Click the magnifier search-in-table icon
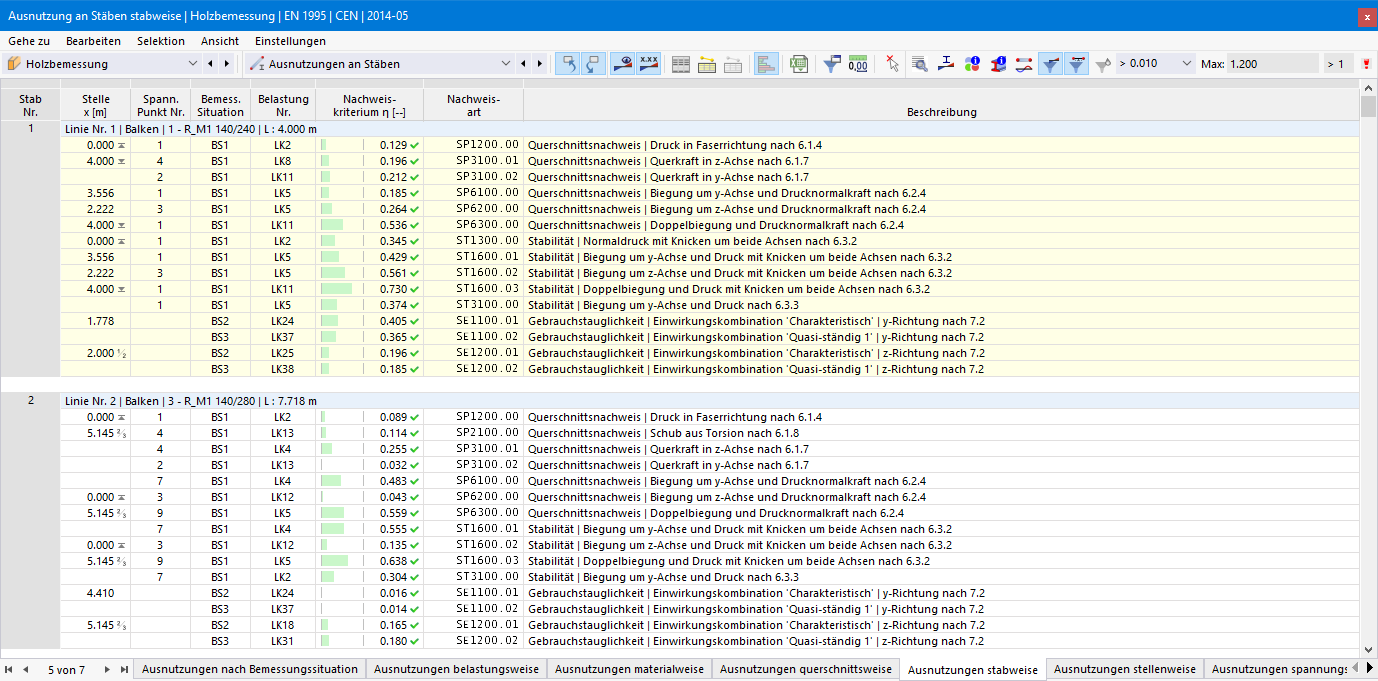The image size is (1378, 681). (x=919, y=63)
